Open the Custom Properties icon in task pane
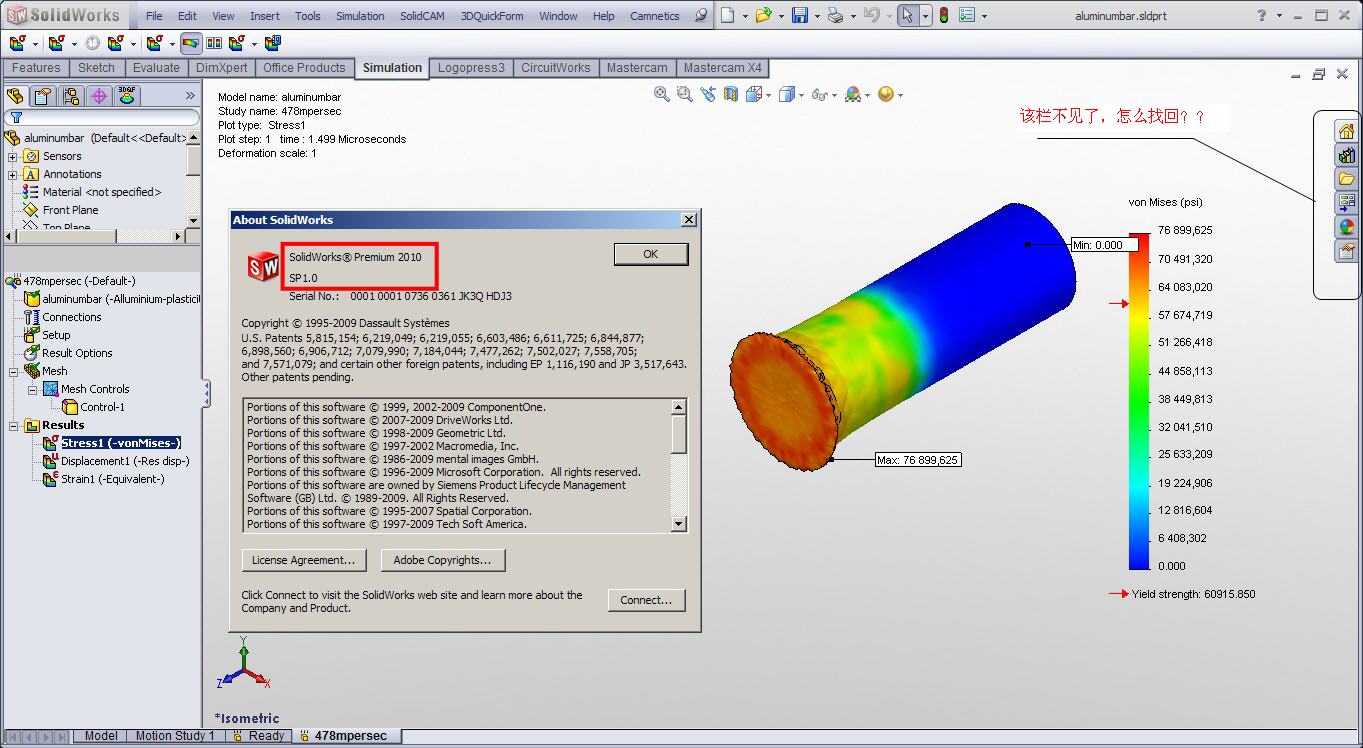The height and width of the screenshot is (748, 1363). (1346, 251)
